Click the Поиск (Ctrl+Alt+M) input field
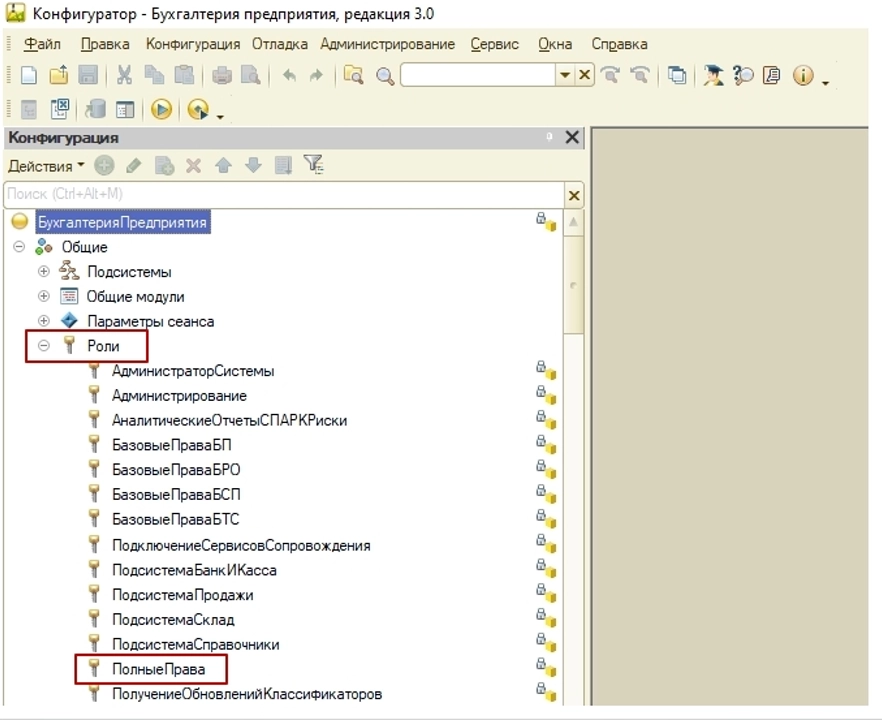The width and height of the screenshot is (882, 720). (284, 195)
